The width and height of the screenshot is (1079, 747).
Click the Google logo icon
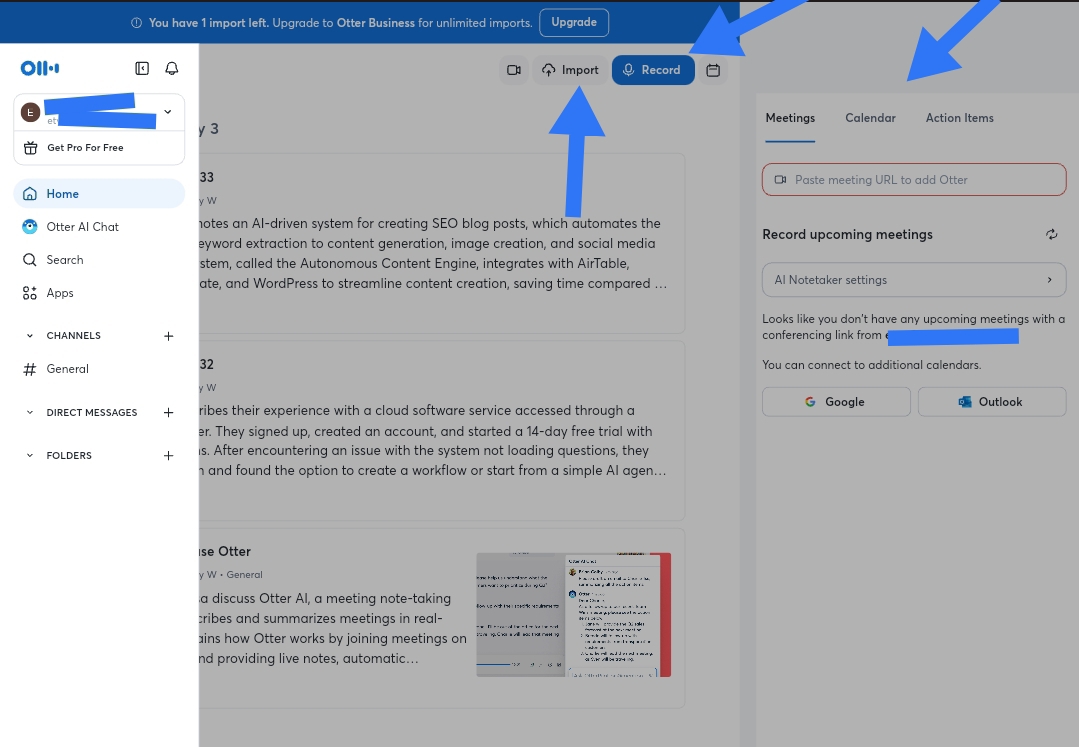[x=810, y=402]
